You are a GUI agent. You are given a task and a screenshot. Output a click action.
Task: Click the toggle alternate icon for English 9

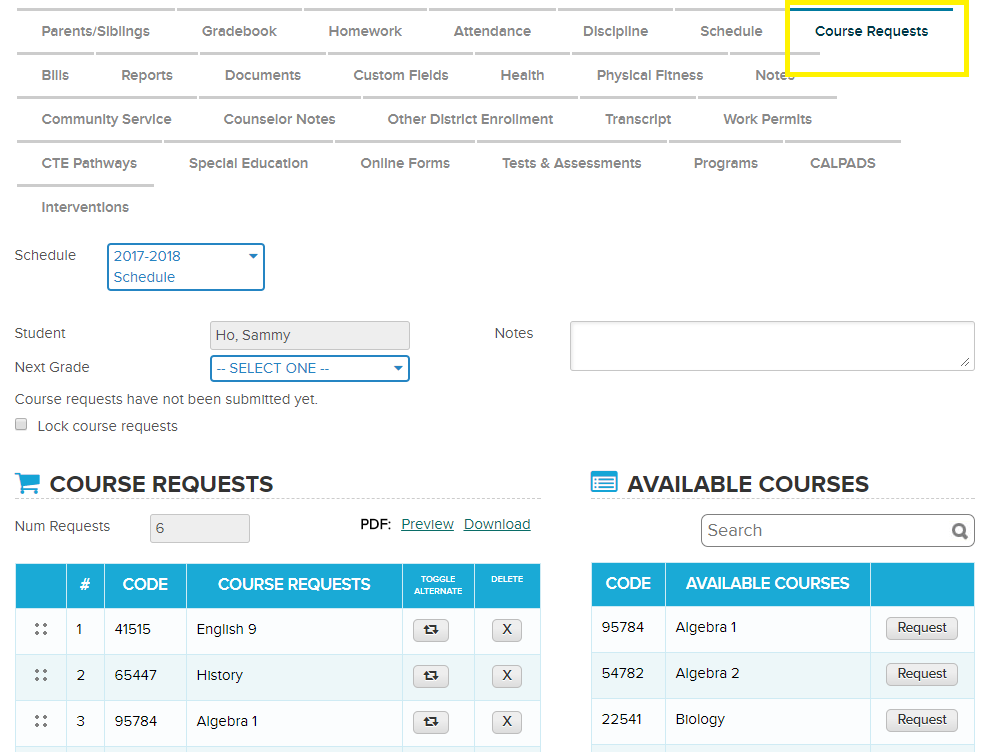[430, 630]
